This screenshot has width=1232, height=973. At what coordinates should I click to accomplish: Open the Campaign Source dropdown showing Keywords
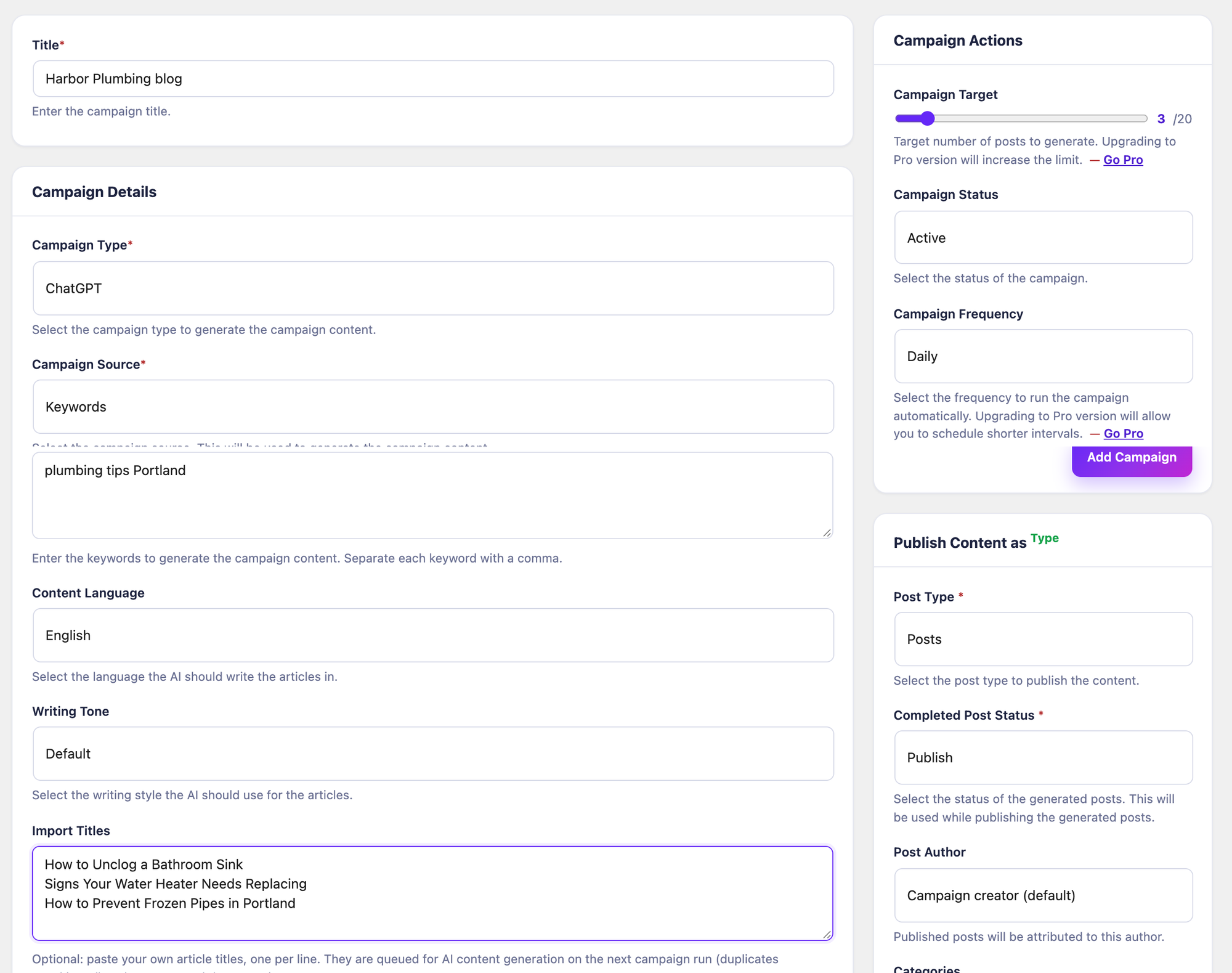[x=433, y=407]
